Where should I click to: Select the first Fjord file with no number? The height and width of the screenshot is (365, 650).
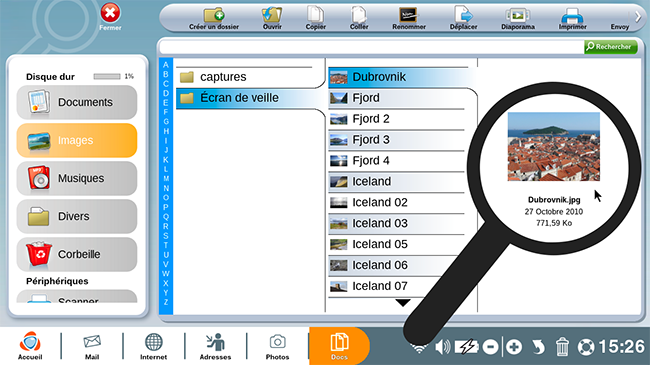pyautogui.click(x=397, y=98)
